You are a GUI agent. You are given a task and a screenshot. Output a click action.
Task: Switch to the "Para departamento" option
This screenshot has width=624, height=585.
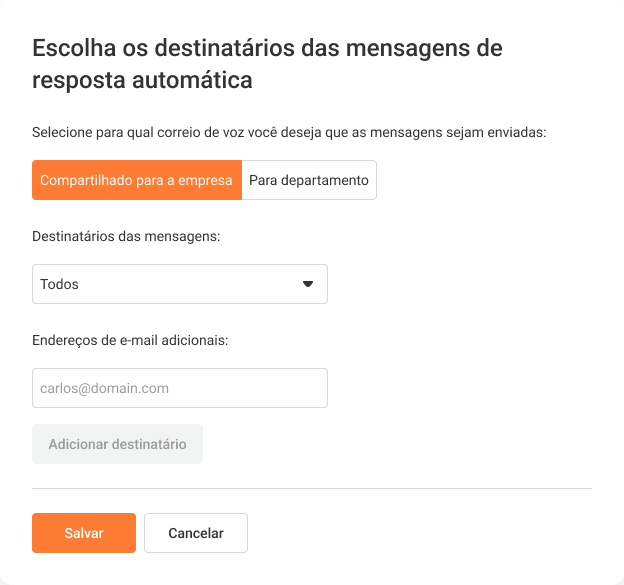[x=309, y=181]
